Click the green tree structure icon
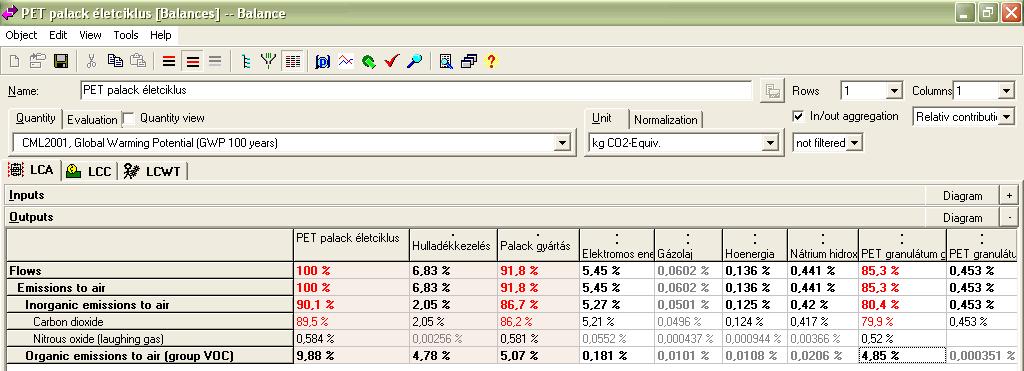The image size is (1024, 371). (246, 61)
